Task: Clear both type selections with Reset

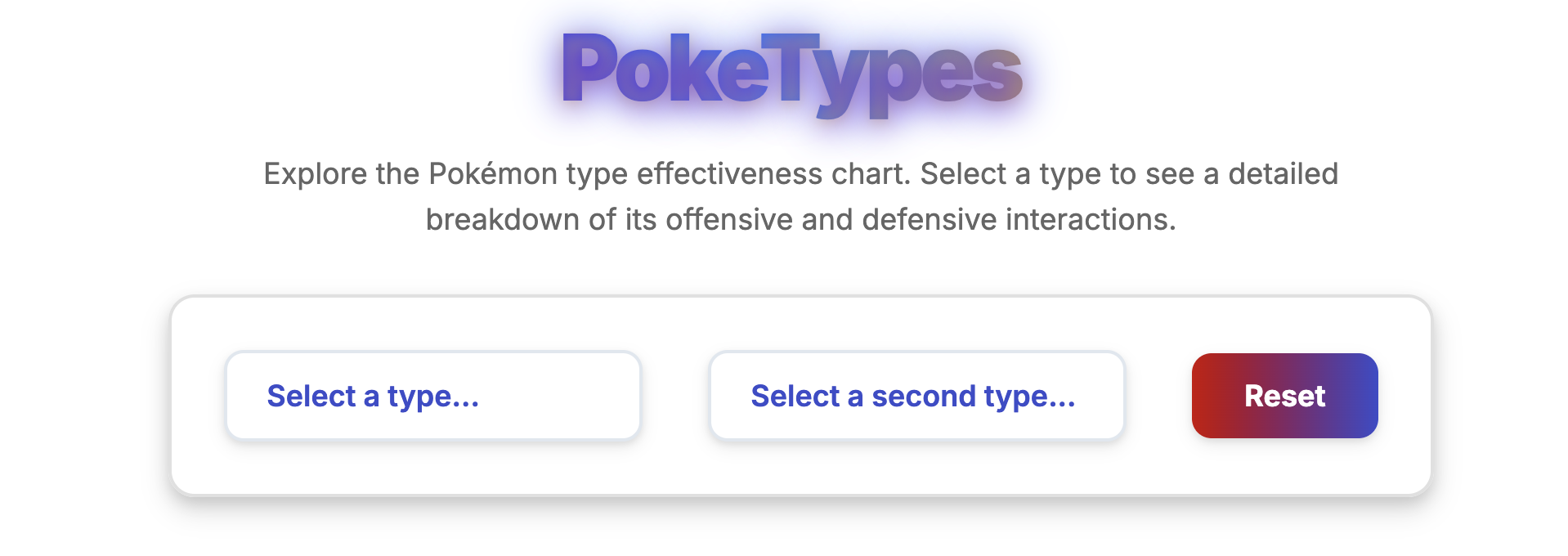Action: coord(1284,396)
